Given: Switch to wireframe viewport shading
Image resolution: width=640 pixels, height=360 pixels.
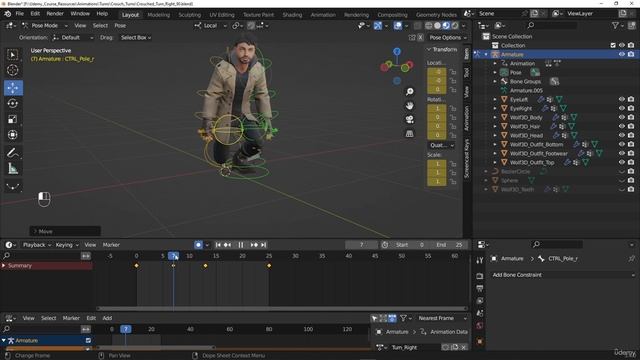Looking at the screenshot, I should 429,26.
